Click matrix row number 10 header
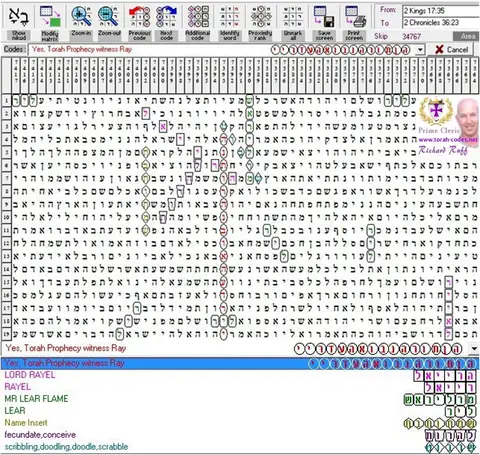 pyautogui.click(x=6, y=217)
